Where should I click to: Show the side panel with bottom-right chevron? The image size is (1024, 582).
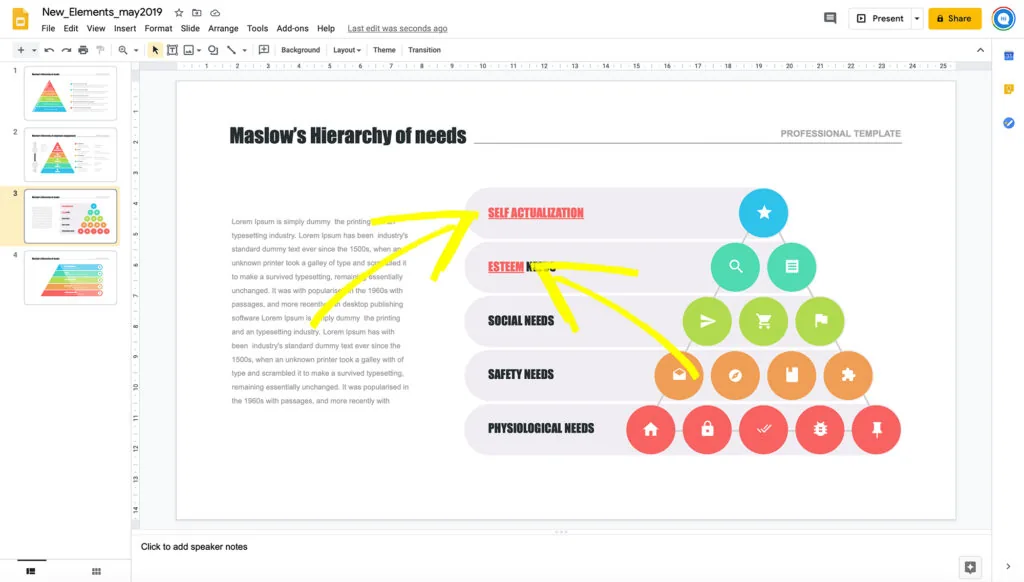1008,567
